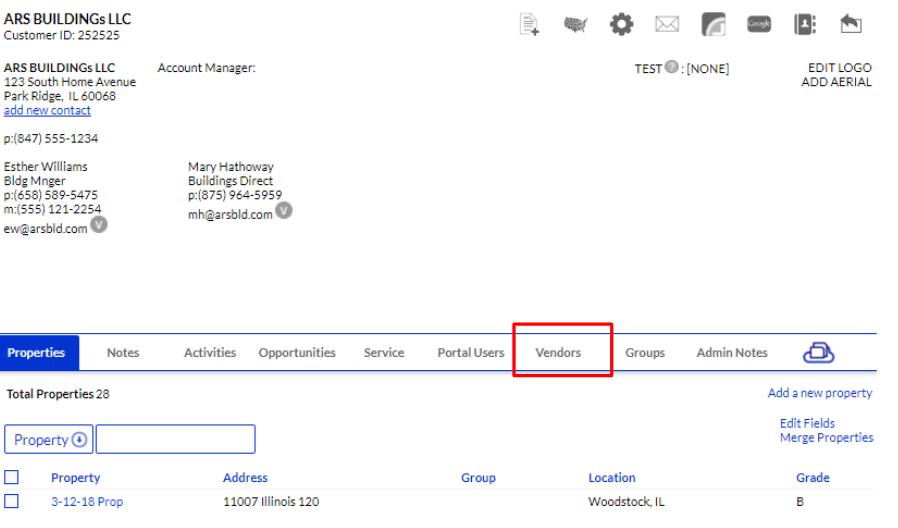Viewport: 898px width, 528px height.
Task: Click the add document icon
Action: pyautogui.click(x=529, y=24)
